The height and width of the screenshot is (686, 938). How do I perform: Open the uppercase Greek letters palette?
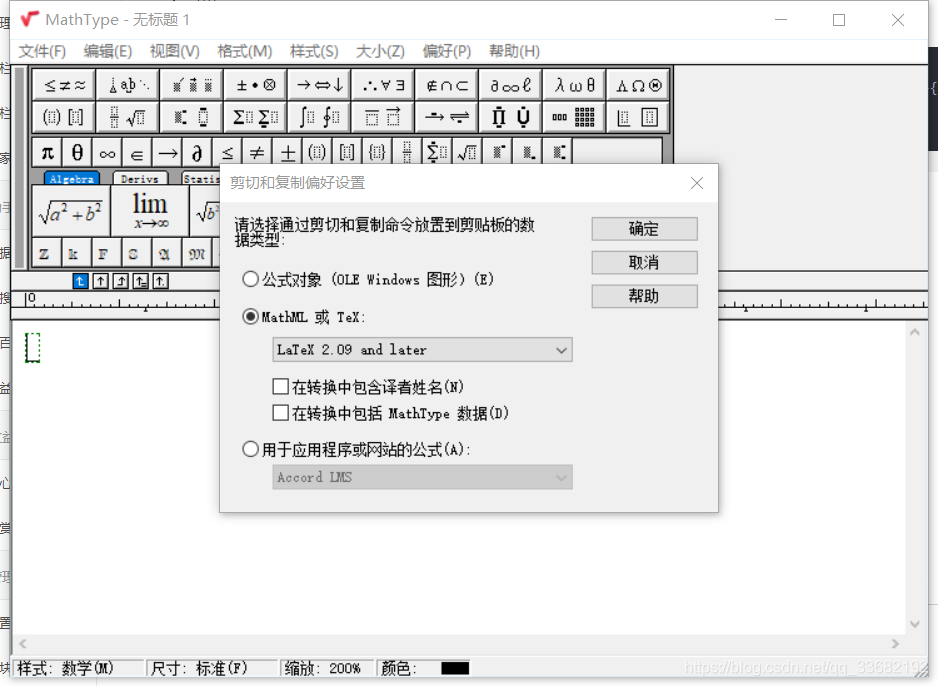(638, 86)
